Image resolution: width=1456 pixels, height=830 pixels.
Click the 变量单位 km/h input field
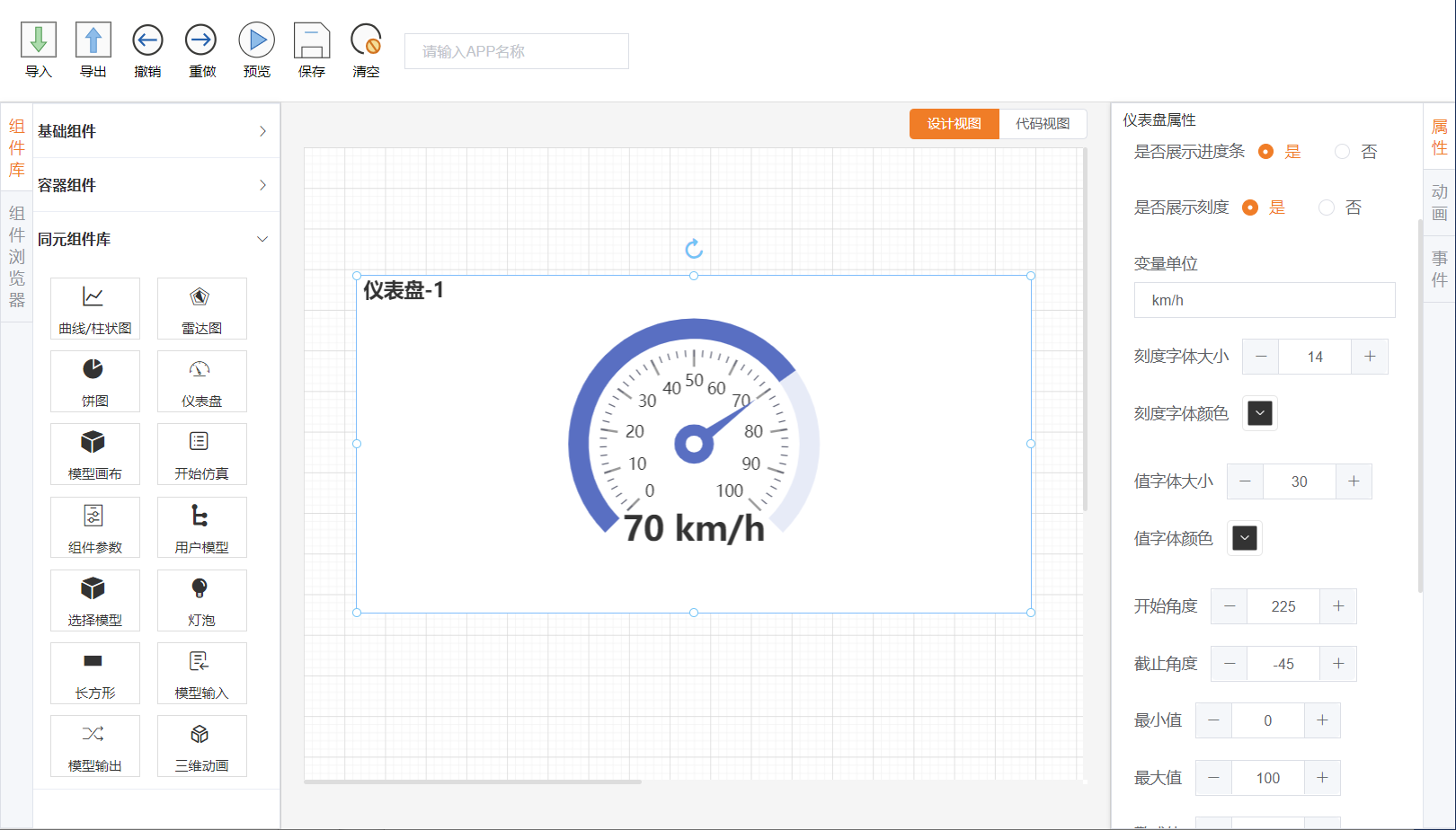(x=1265, y=300)
